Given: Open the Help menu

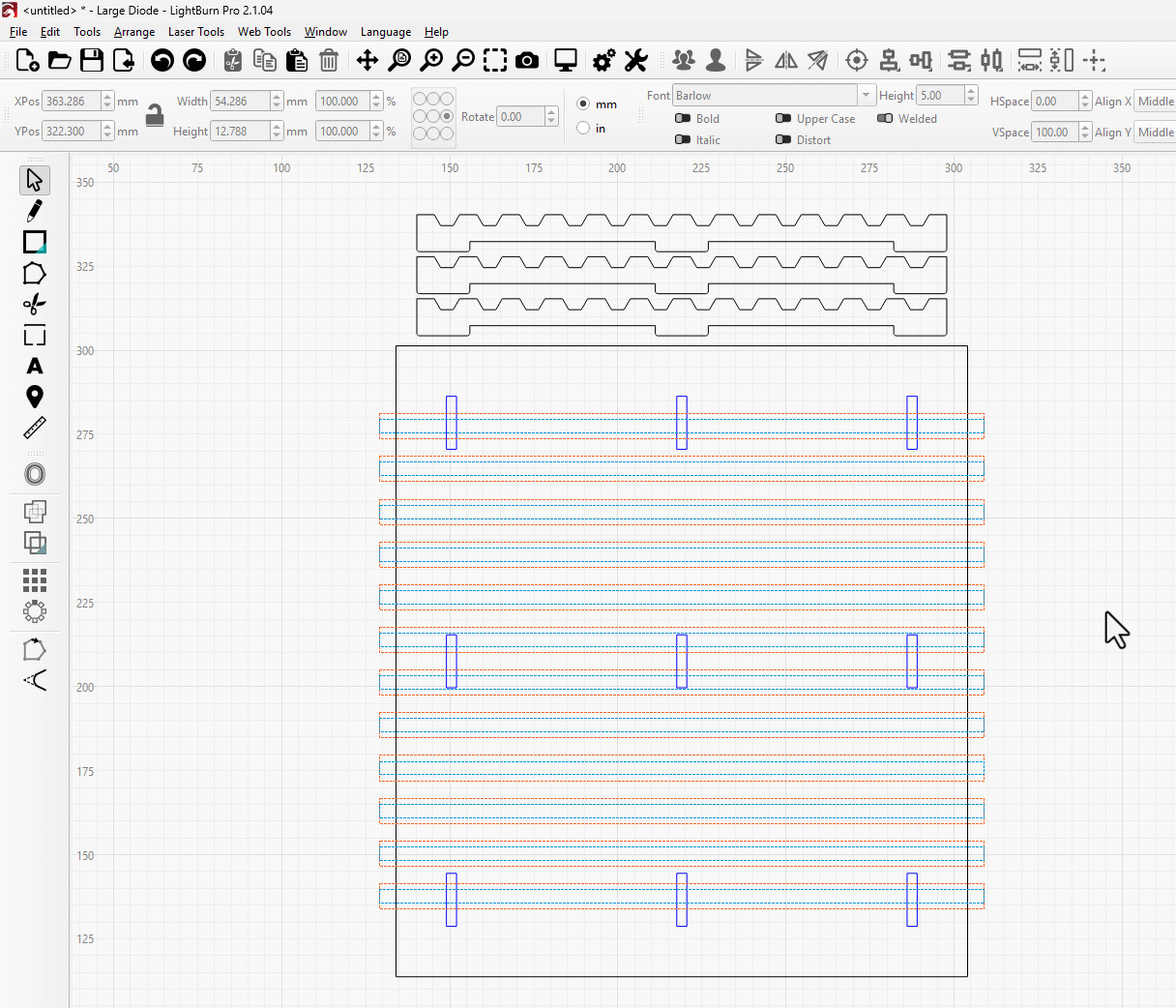Looking at the screenshot, I should 436,32.
